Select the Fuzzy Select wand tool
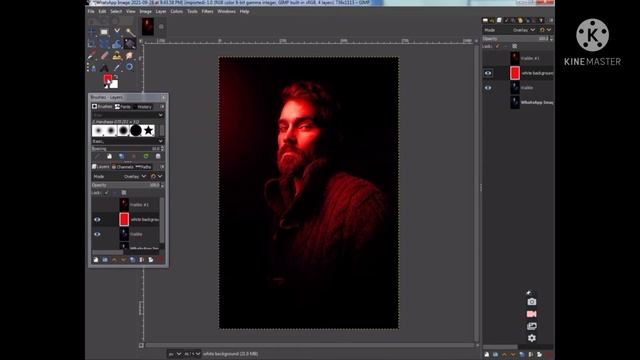 [131, 31]
